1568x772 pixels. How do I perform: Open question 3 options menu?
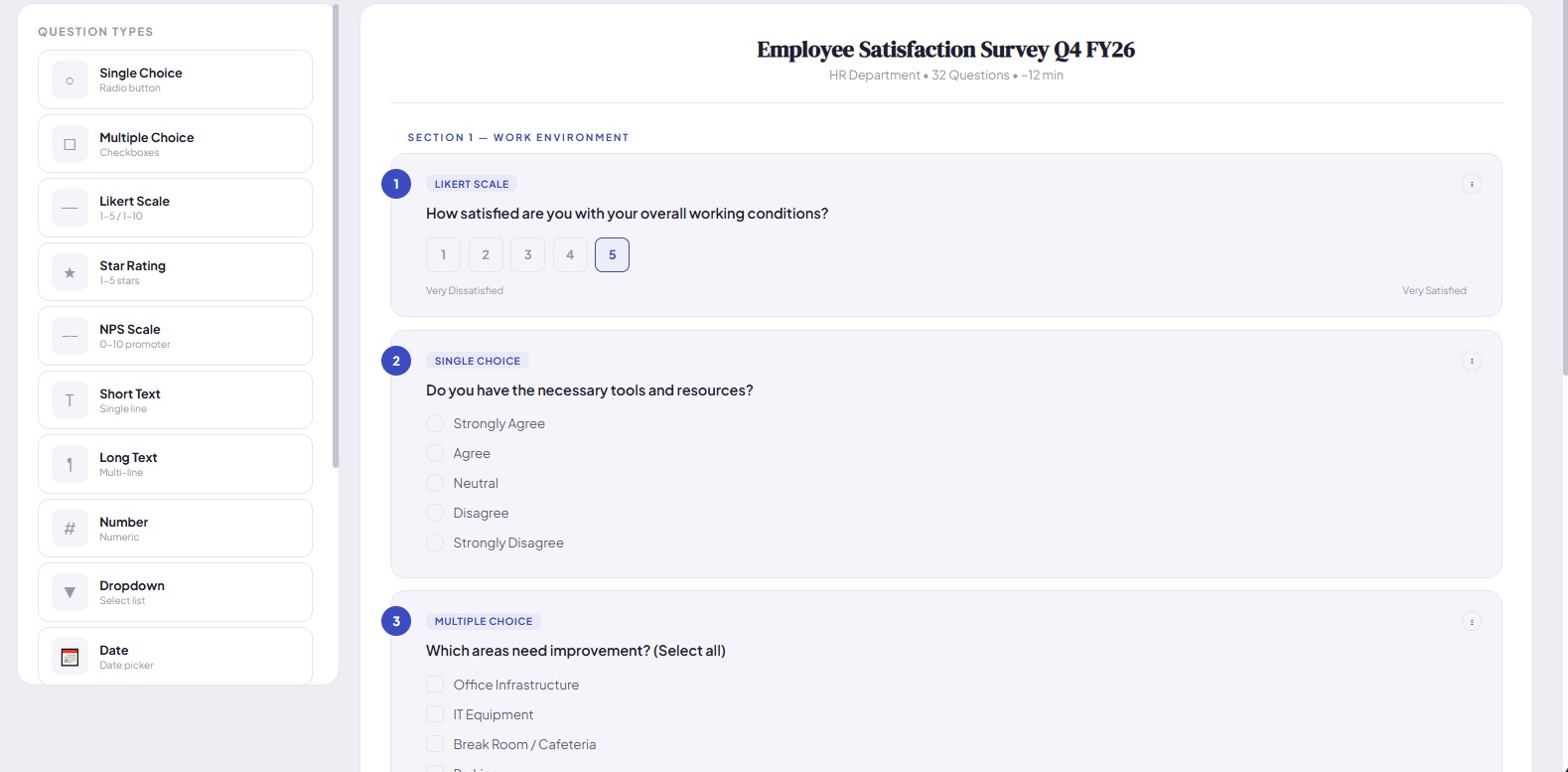tap(1472, 622)
